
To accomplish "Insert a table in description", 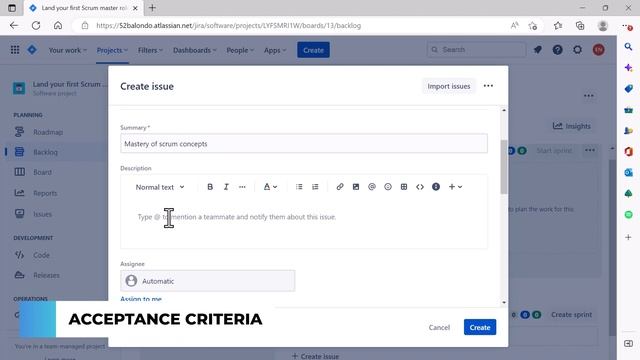I will coord(404,187).
